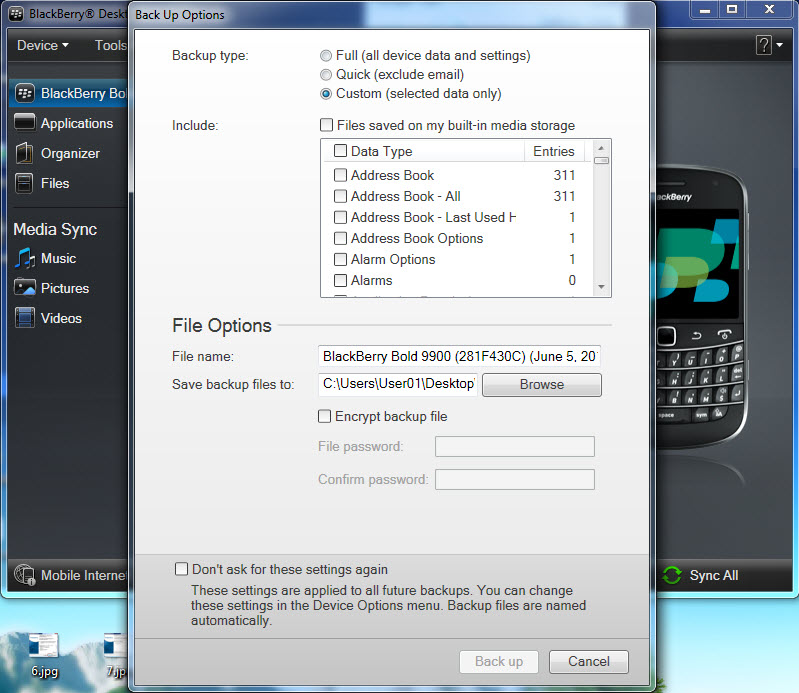Image resolution: width=799 pixels, height=693 pixels.
Task: Click the Data Type column header text
Action: 381,151
